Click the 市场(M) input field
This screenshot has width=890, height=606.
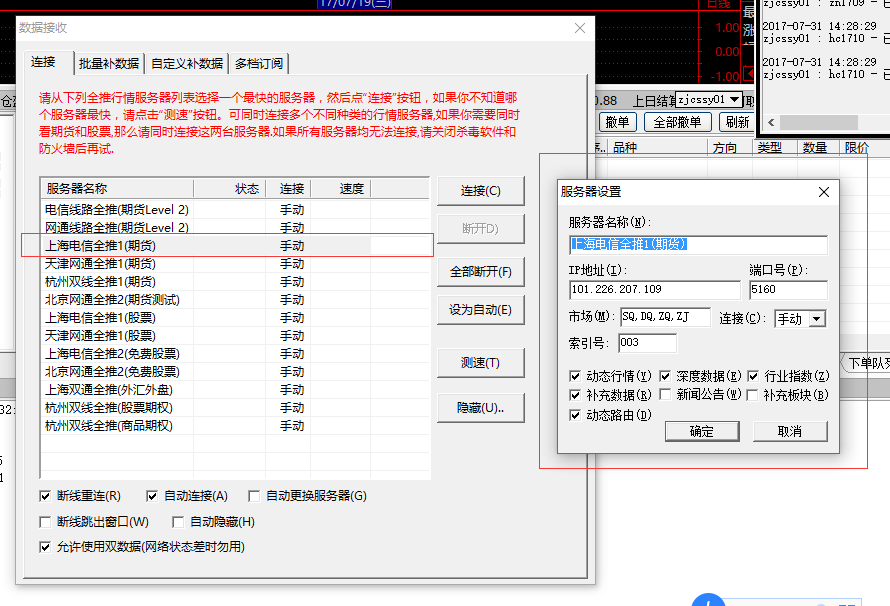(665, 317)
